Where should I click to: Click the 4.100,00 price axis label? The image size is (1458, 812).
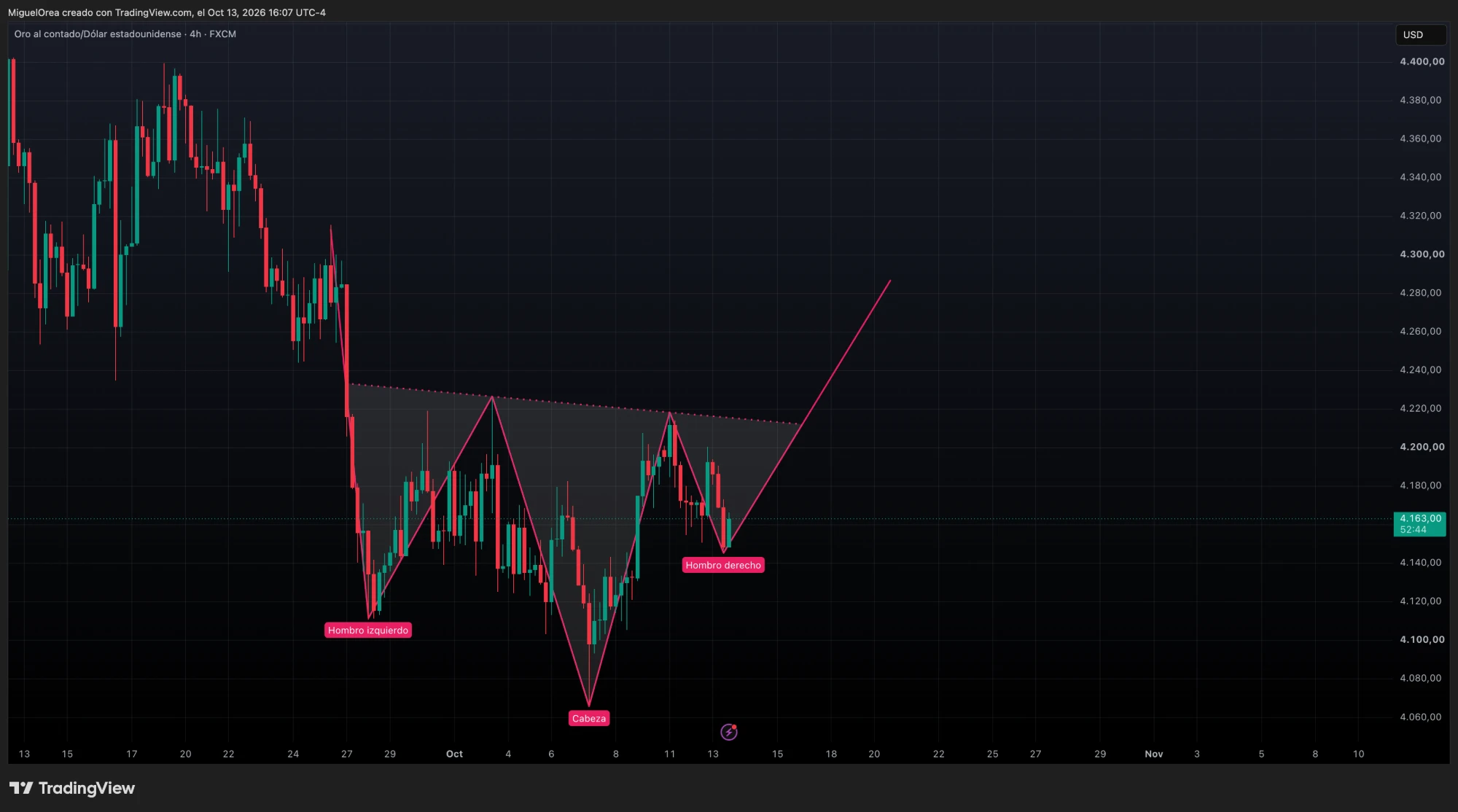(x=1422, y=640)
